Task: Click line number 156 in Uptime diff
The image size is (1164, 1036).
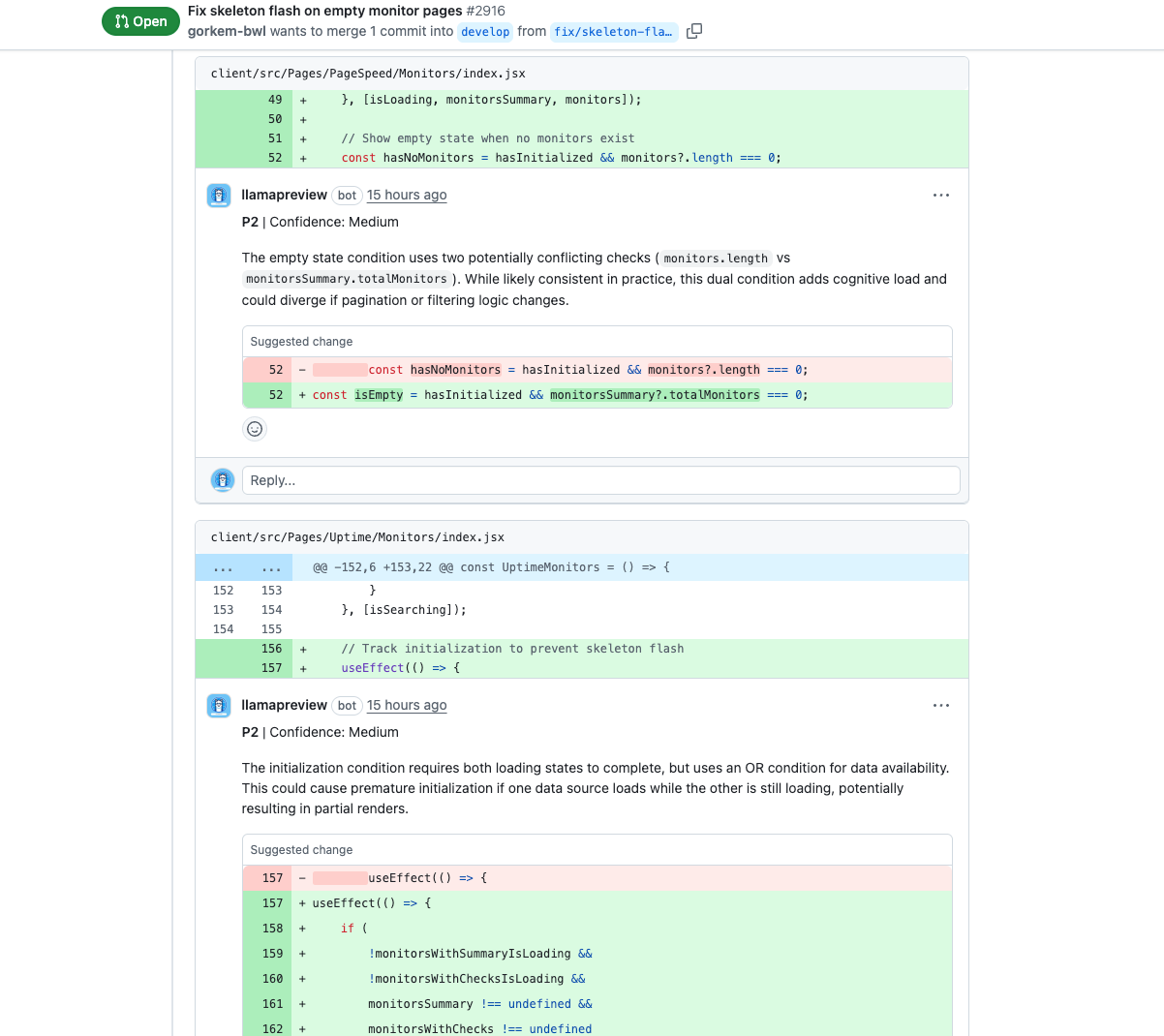Action: pyautogui.click(x=271, y=649)
